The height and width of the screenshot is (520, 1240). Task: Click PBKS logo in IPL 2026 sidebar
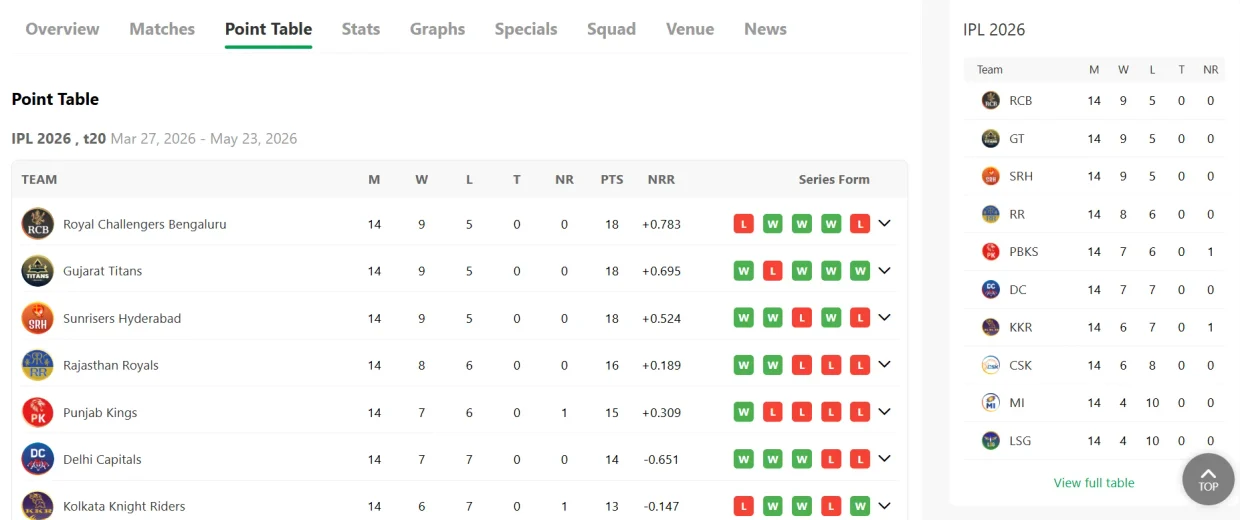click(x=991, y=251)
